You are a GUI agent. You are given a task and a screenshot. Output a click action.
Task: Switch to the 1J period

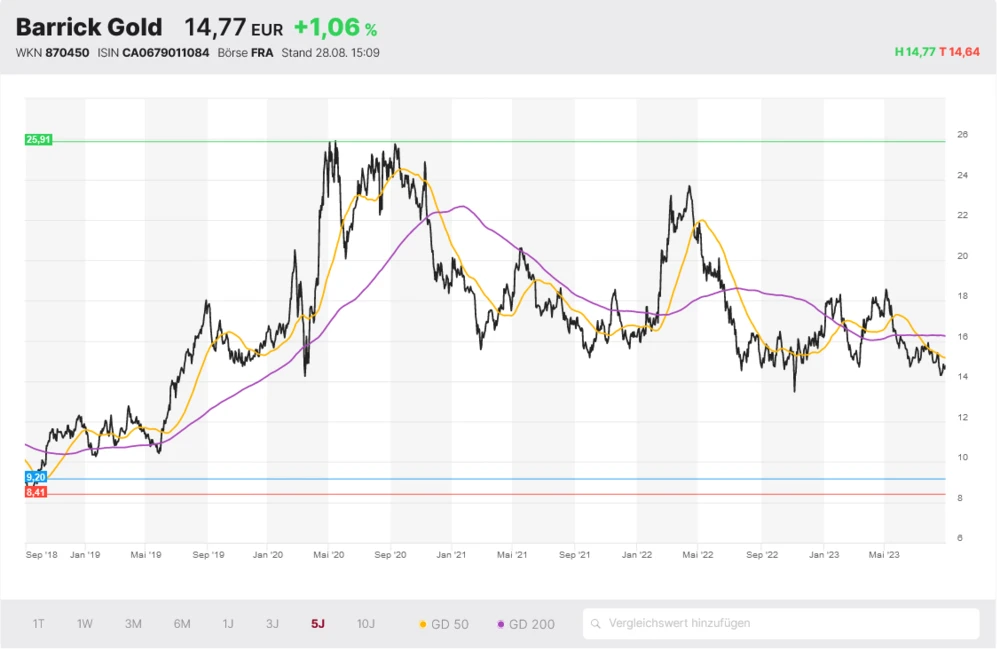tap(228, 624)
